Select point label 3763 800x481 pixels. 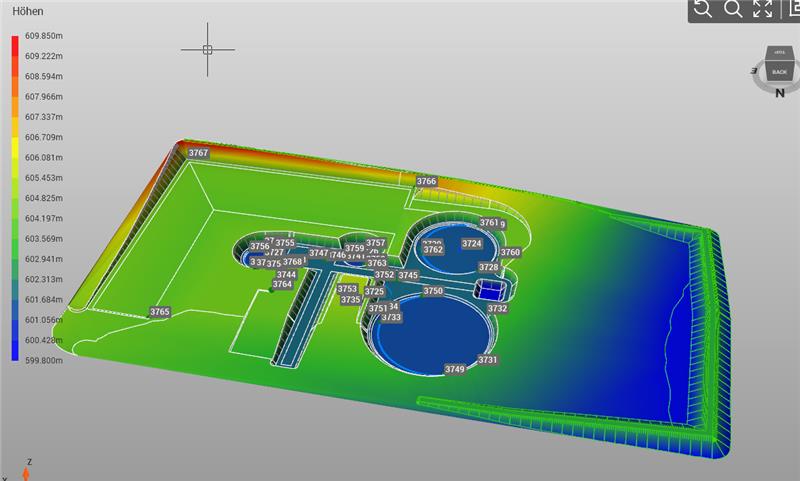[x=377, y=263]
